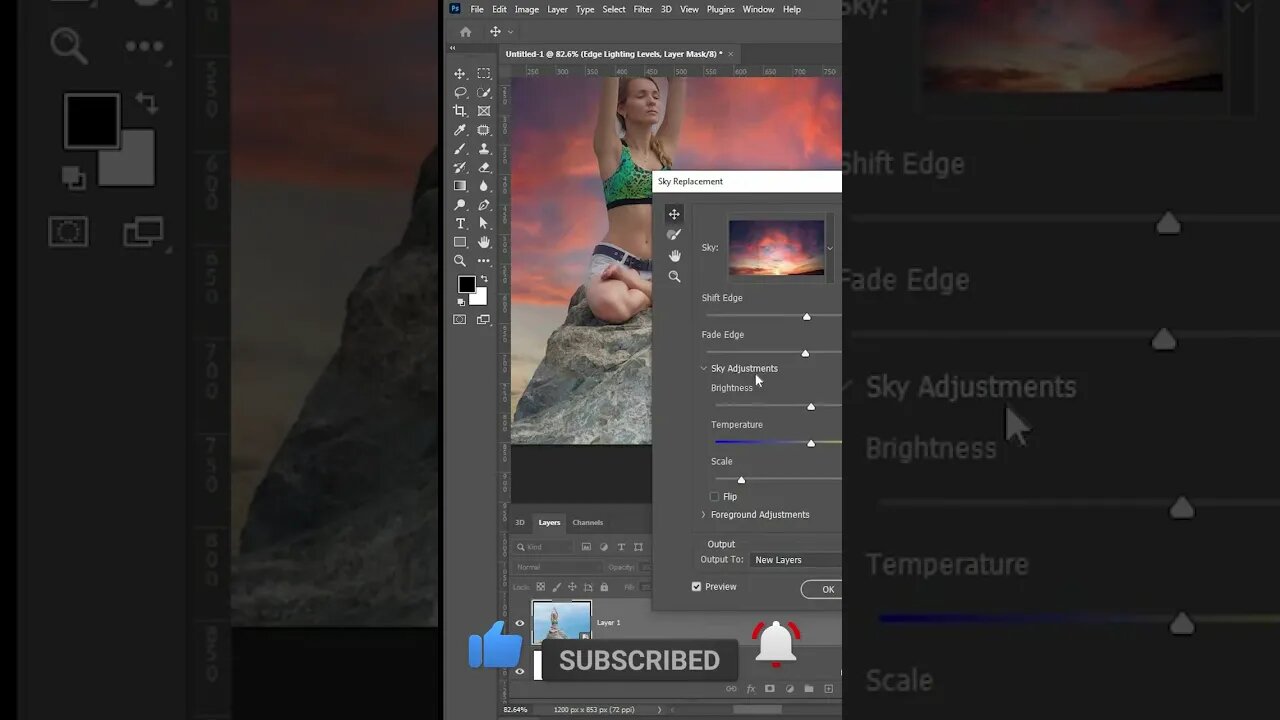Select the Crop tool

pyautogui.click(x=460, y=111)
